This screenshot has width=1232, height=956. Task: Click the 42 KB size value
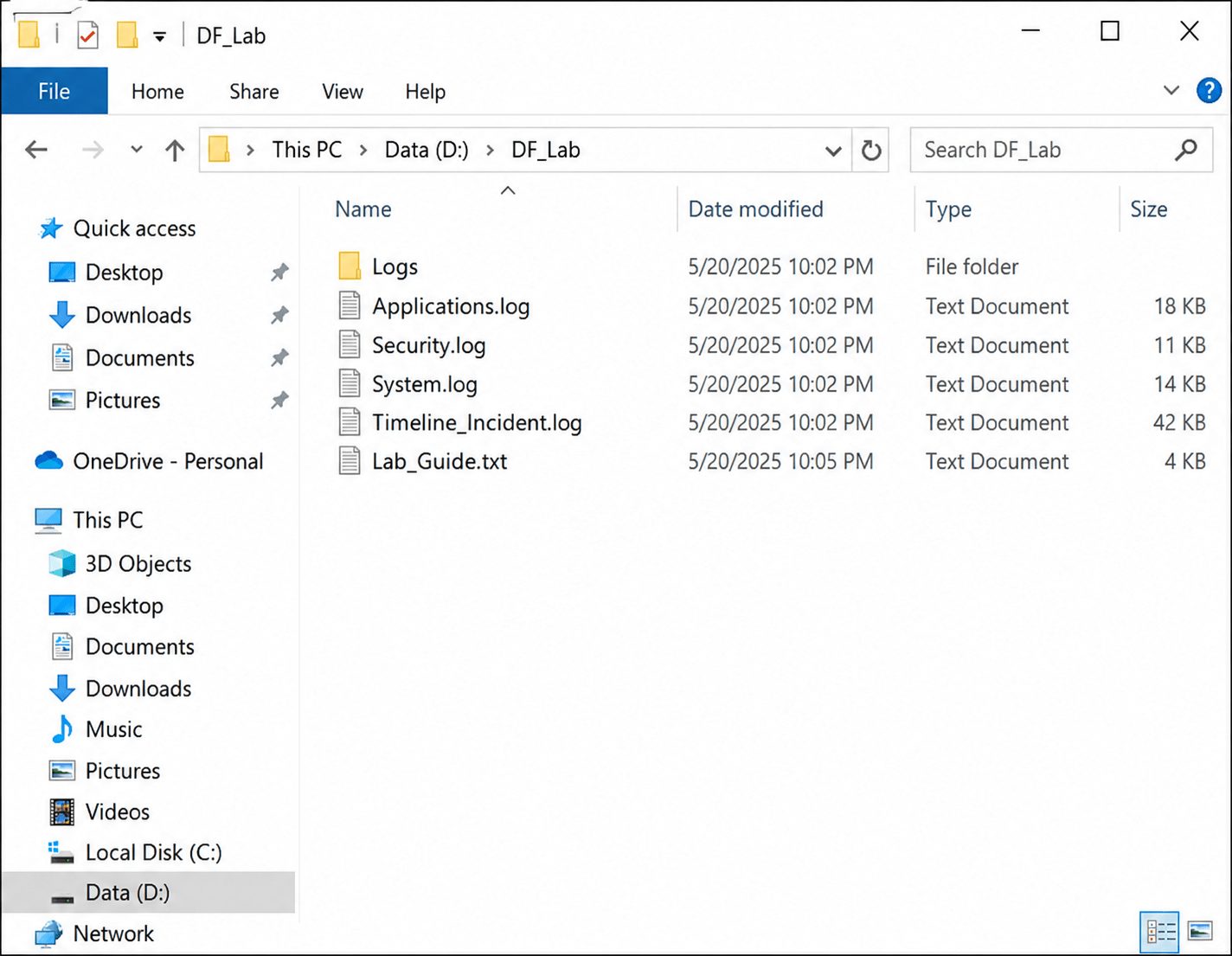point(1179,422)
